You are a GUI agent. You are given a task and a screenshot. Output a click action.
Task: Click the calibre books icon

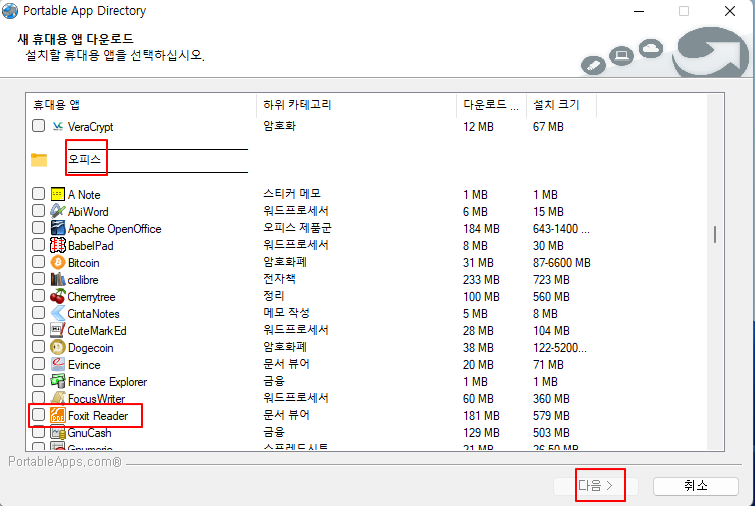58,279
